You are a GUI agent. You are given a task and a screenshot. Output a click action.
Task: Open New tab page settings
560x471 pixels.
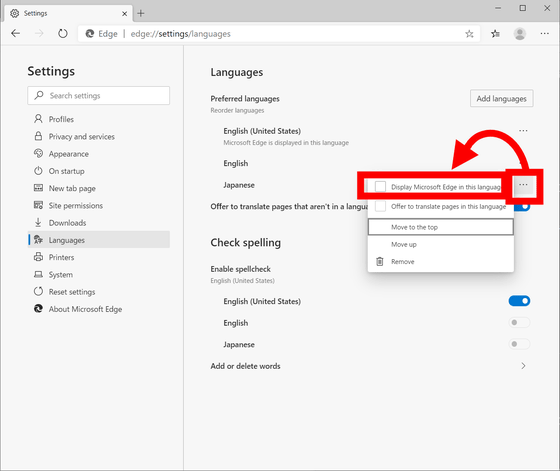99,188
